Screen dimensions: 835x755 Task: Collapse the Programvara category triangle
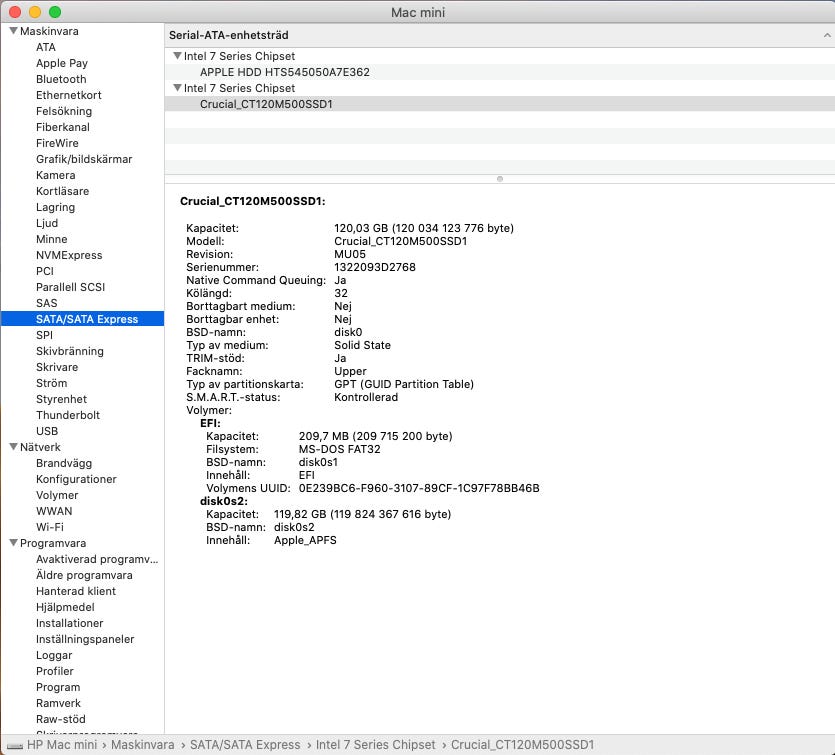tap(13, 543)
